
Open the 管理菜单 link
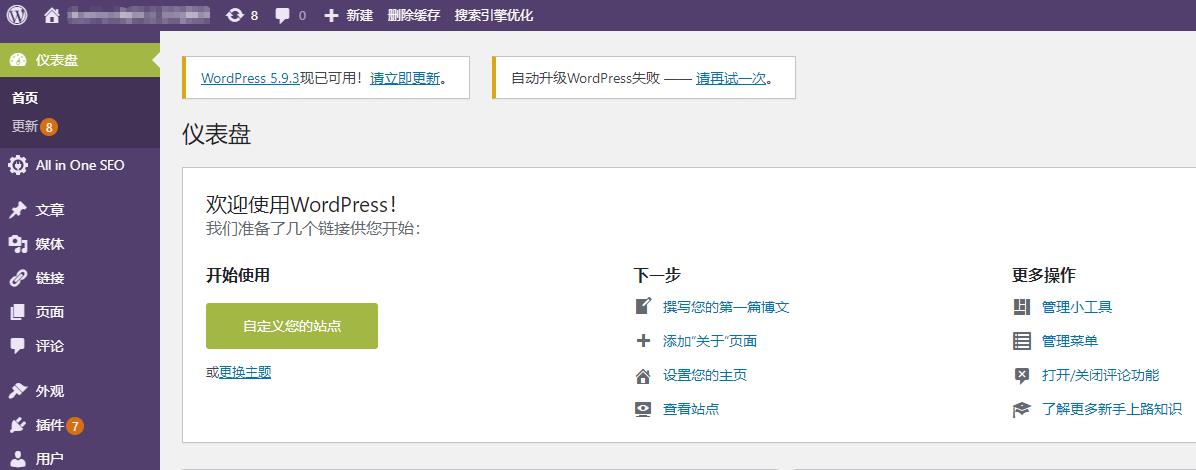[x=1069, y=341]
